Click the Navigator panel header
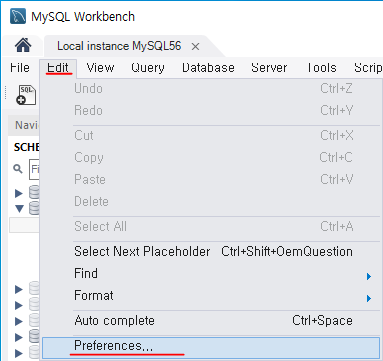Image resolution: width=383 pixels, height=361 pixels. click(24, 125)
